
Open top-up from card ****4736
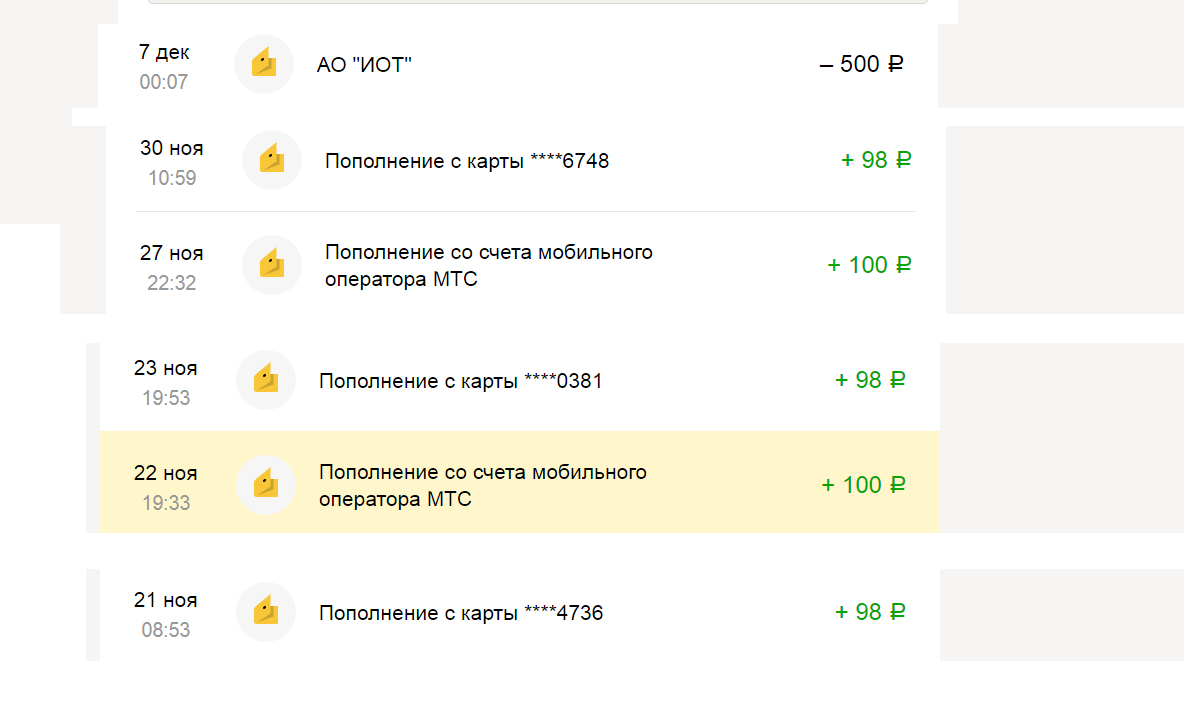pyautogui.click(x=461, y=613)
